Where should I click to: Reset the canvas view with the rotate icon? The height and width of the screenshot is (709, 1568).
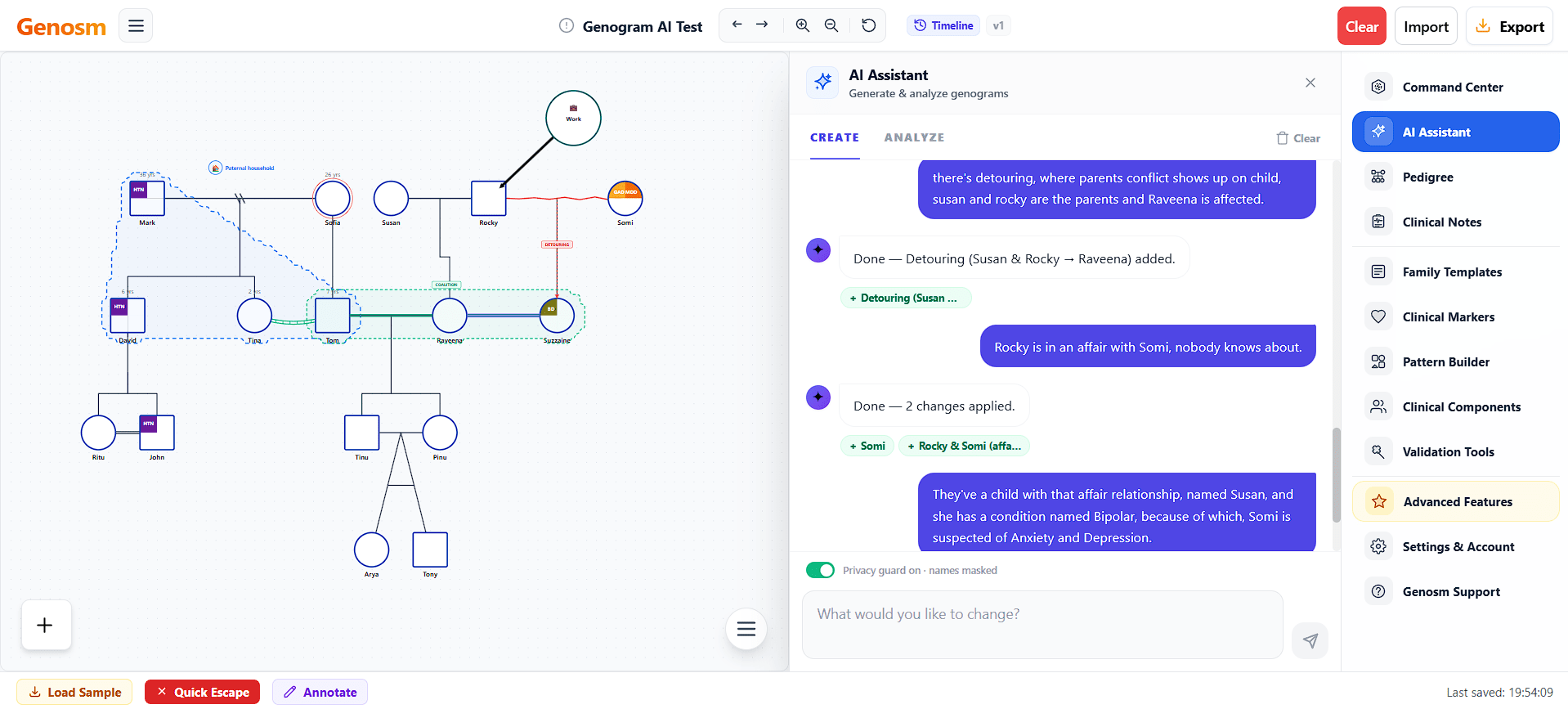(x=869, y=25)
